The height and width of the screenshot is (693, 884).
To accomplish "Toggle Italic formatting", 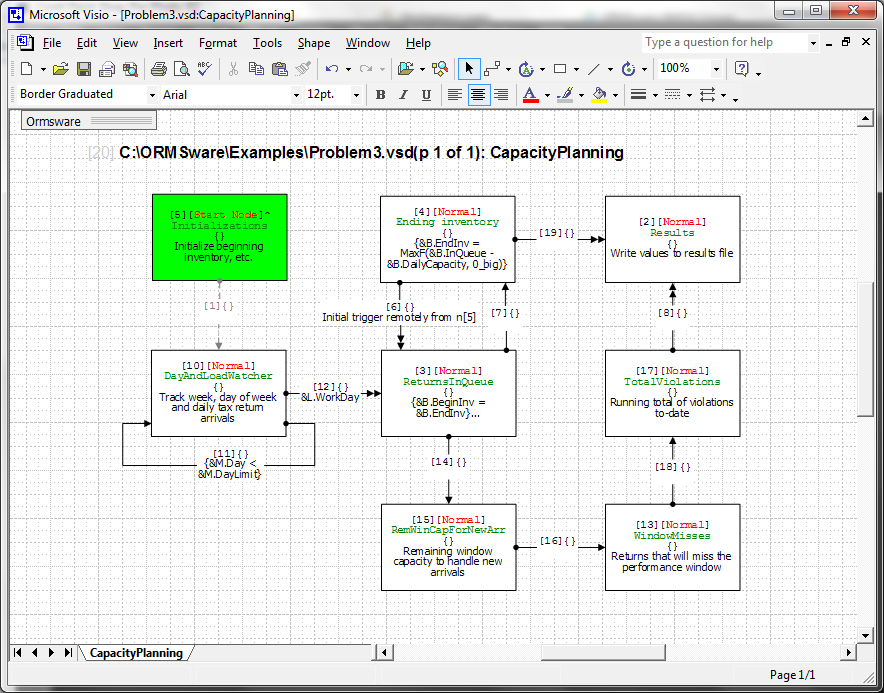I will (x=403, y=95).
